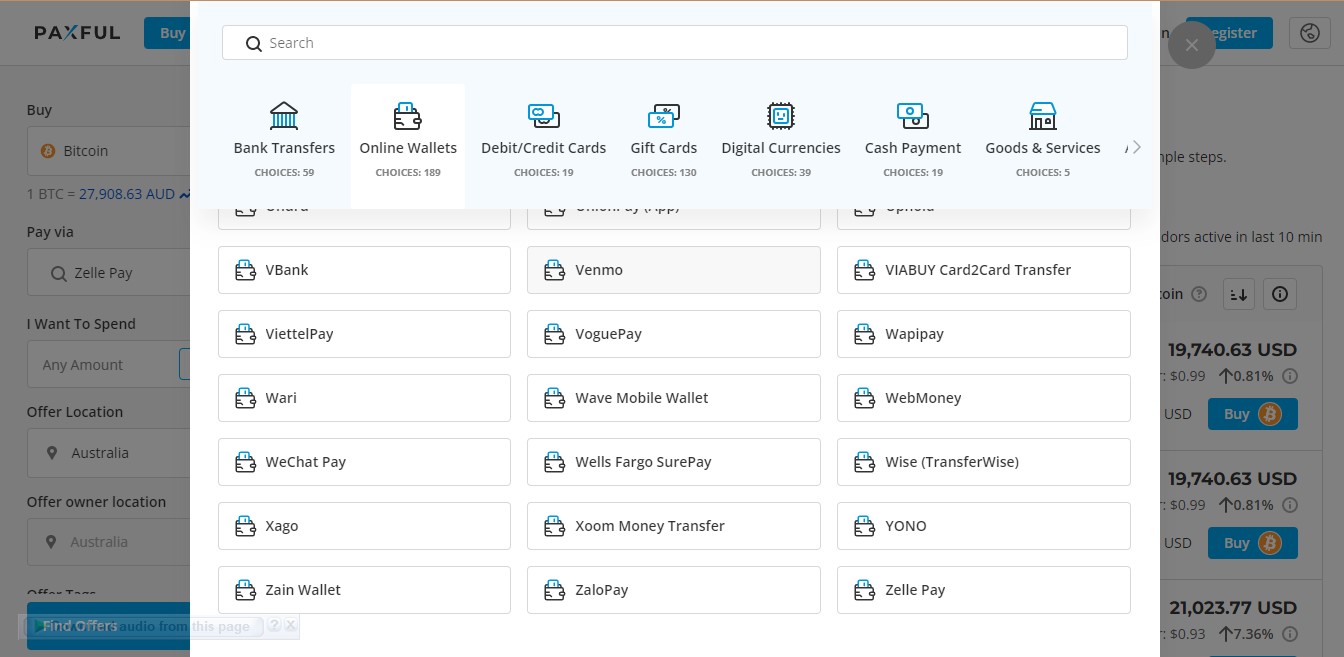
Task: Click the wallet icon beside VoguePay
Action: tap(555, 334)
